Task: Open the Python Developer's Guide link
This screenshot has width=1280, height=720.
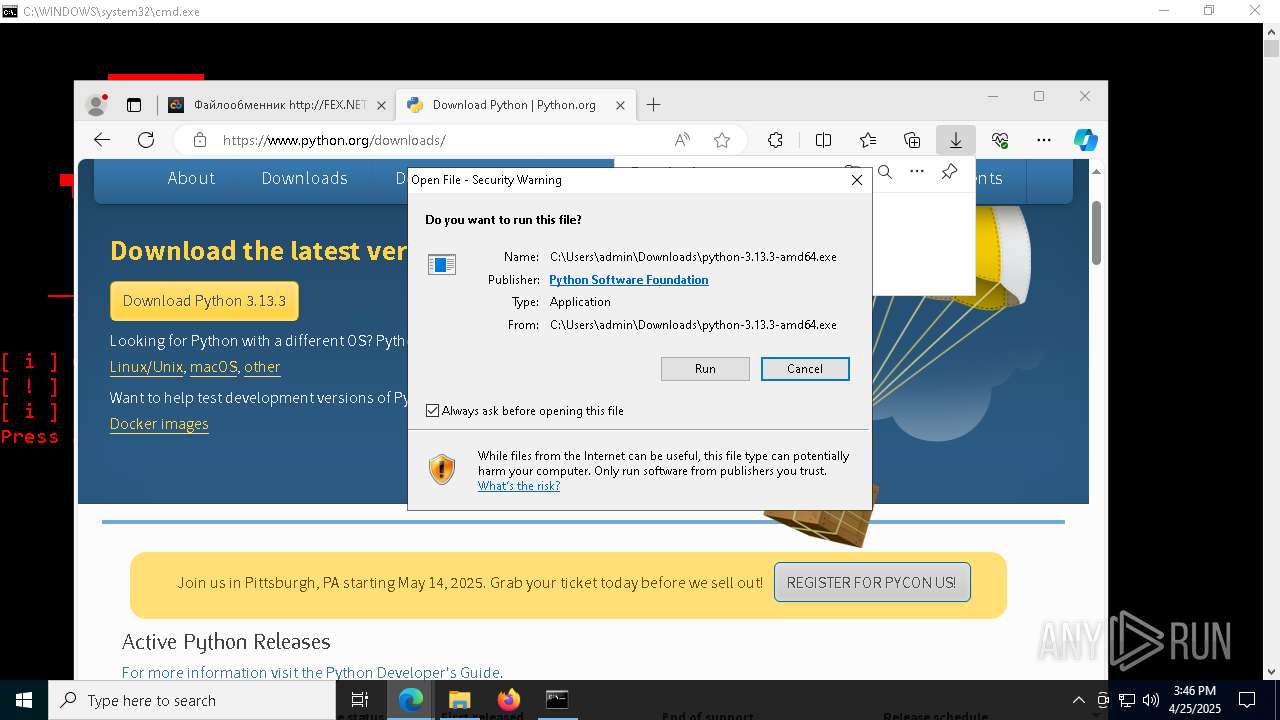Action: tap(412, 672)
